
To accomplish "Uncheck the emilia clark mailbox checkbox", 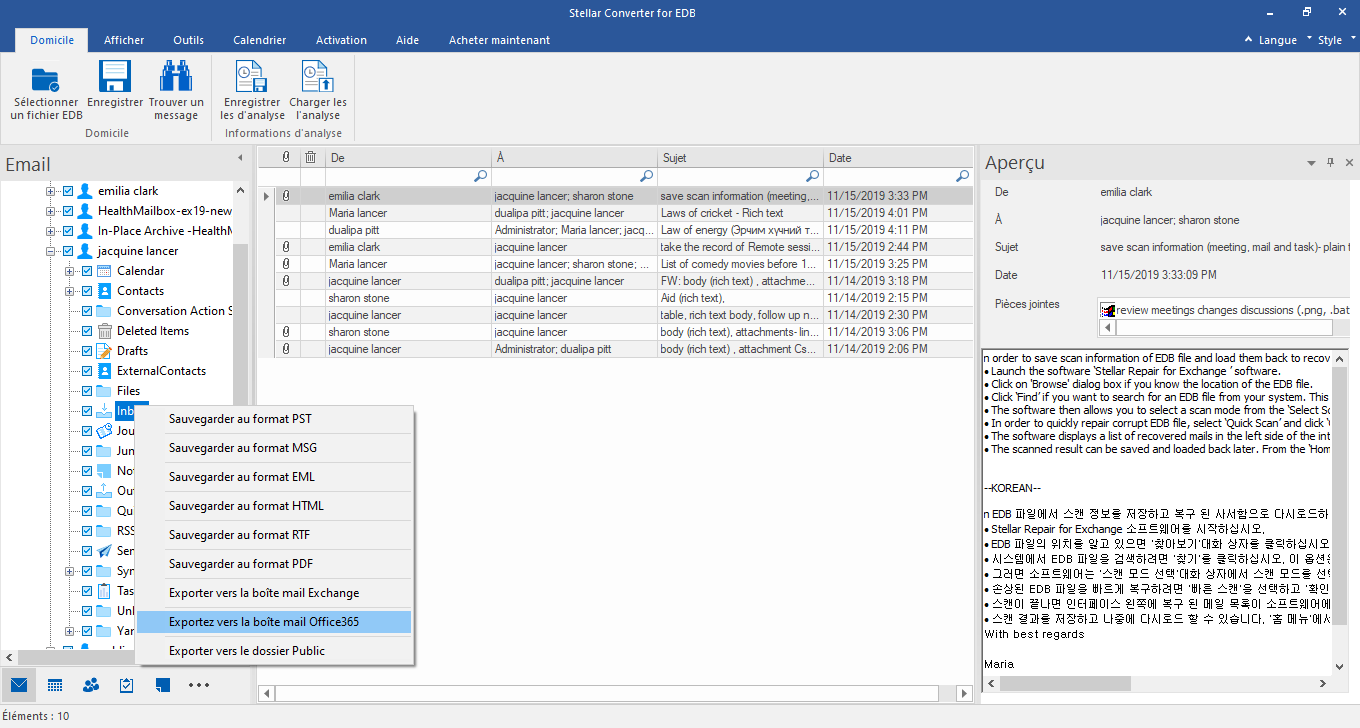I will (x=68, y=191).
